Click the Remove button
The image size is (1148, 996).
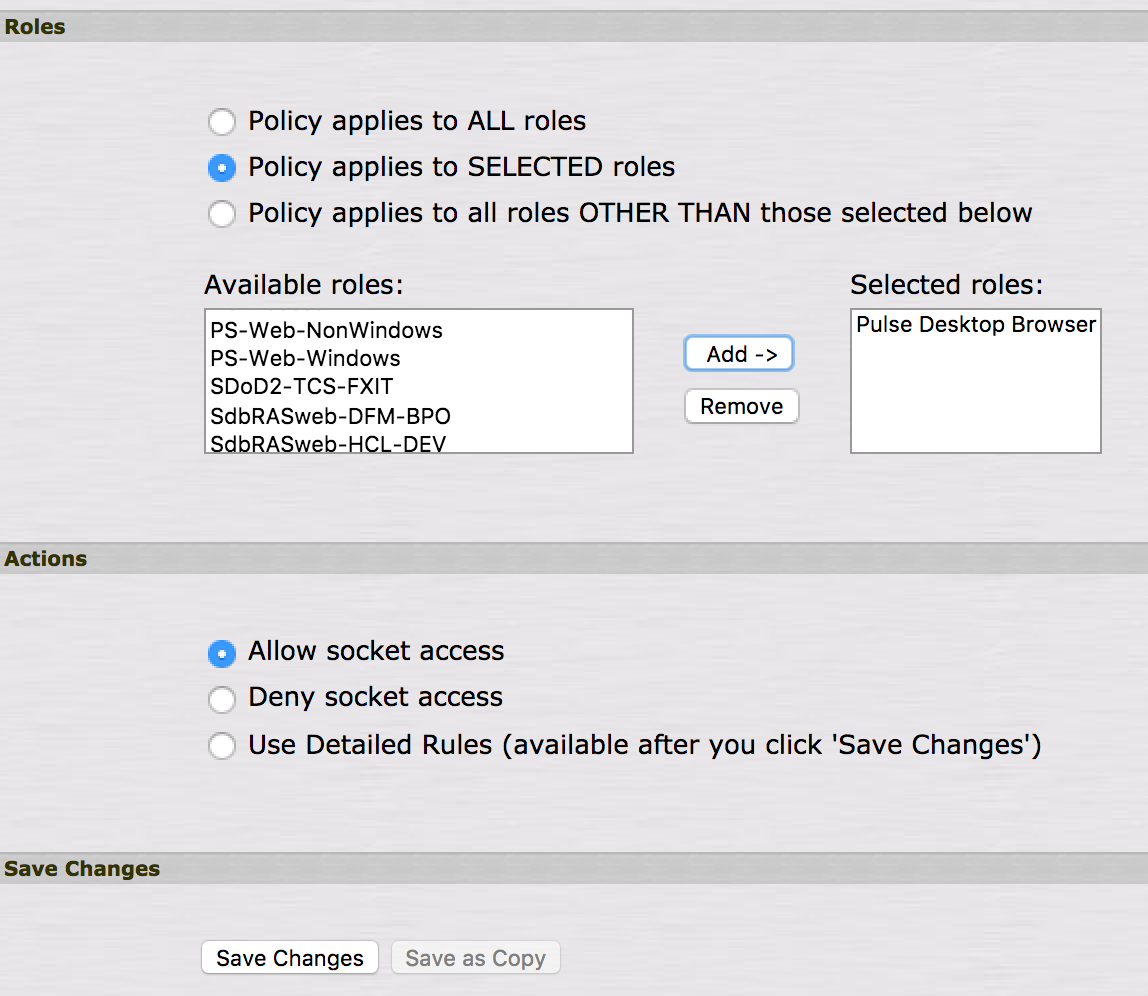pyautogui.click(x=741, y=406)
